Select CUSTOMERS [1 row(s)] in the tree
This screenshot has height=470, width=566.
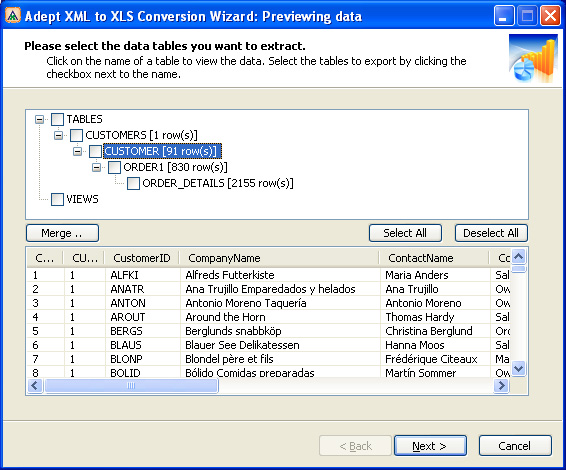pos(142,135)
